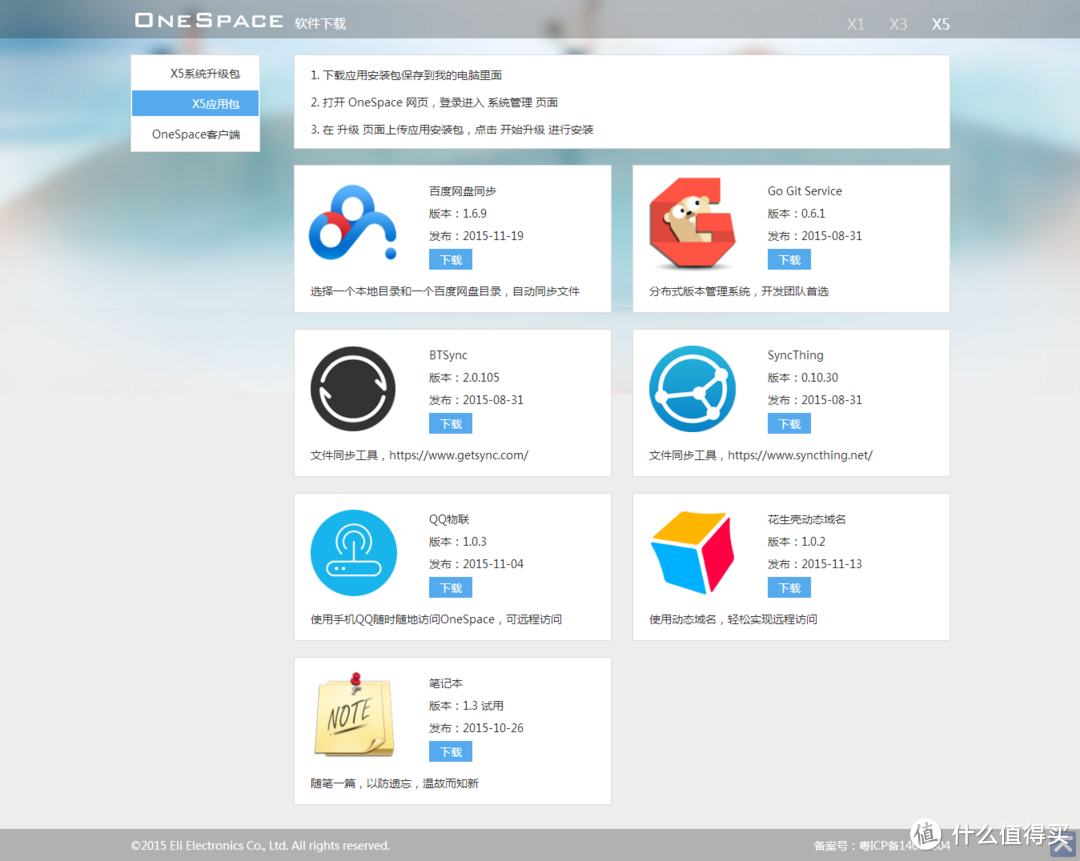Download 花生壳动态域名 package

click(789, 588)
